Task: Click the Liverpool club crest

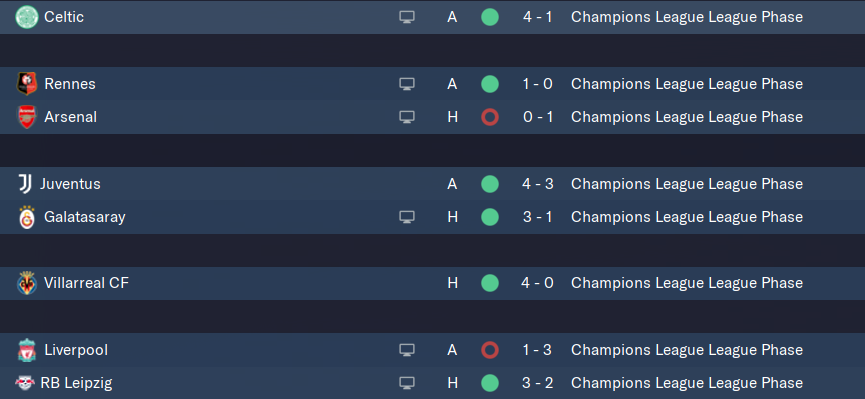Action: [x=26, y=350]
